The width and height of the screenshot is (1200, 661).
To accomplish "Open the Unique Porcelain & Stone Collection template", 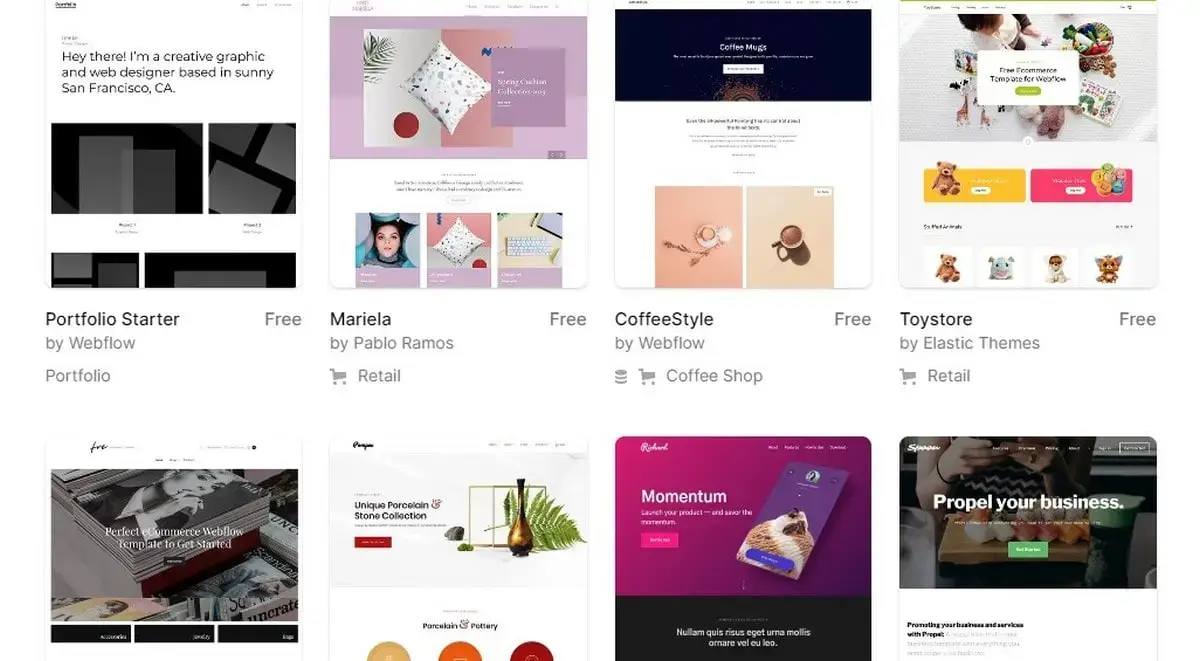I will [458, 549].
